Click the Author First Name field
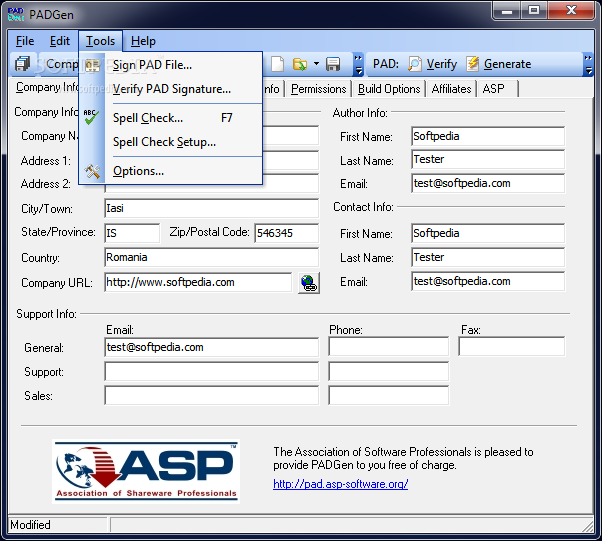The image size is (602, 541). tap(488, 136)
